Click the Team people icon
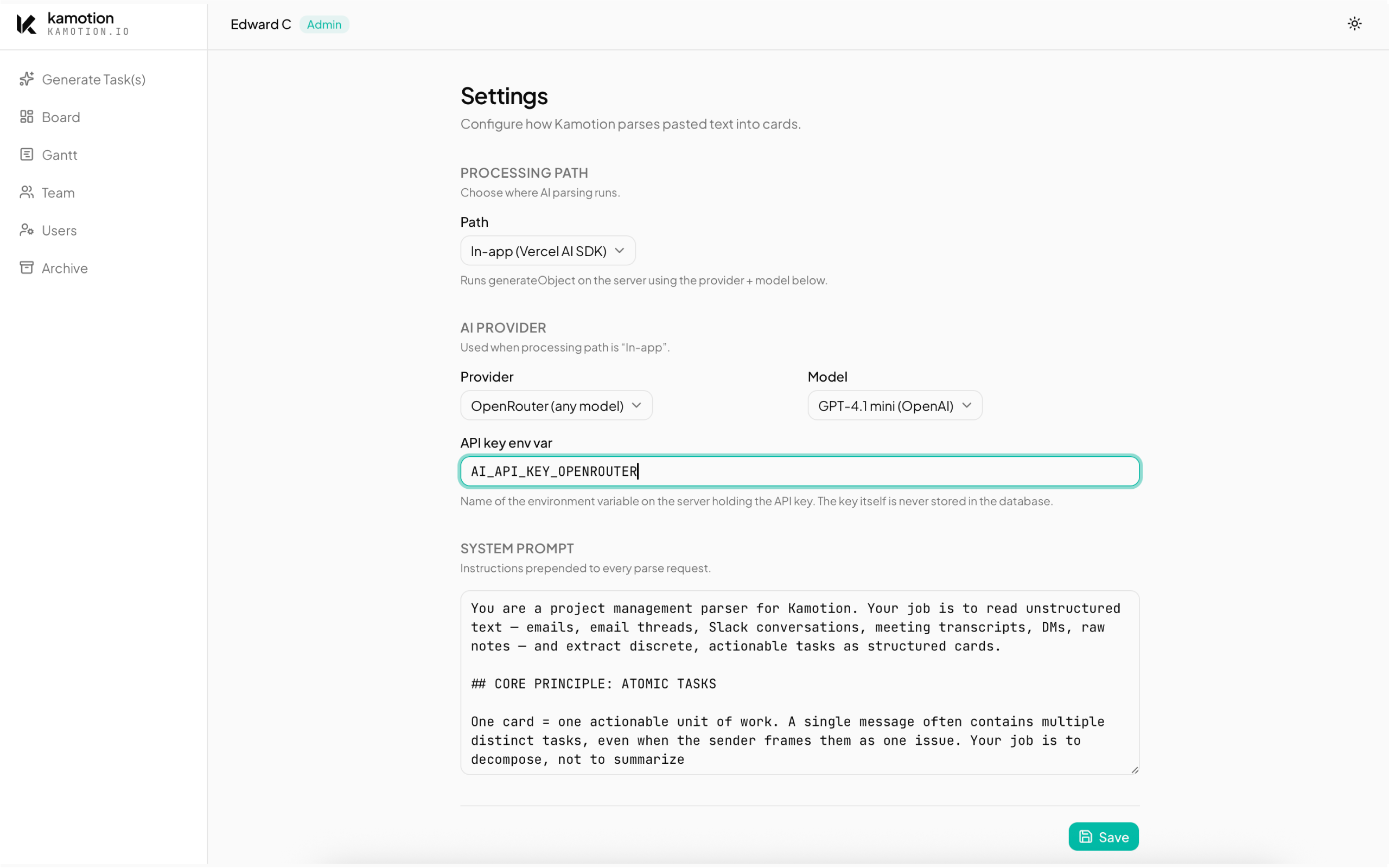This screenshot has width=1389, height=868. tap(27, 192)
